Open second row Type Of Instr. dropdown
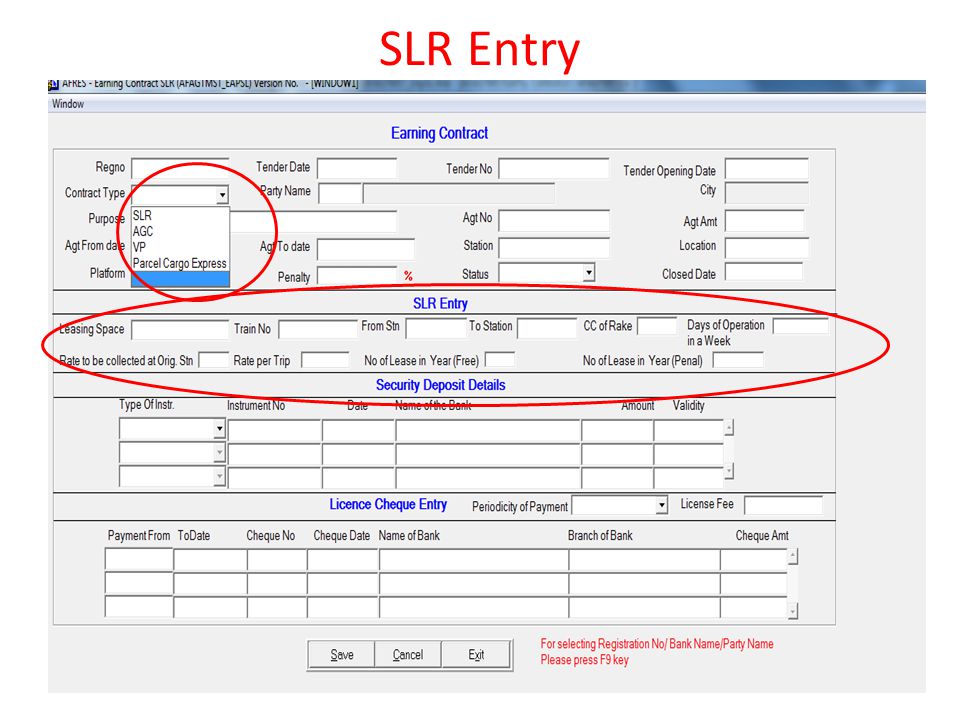Screen dimensions: 960x720 pos(219,453)
